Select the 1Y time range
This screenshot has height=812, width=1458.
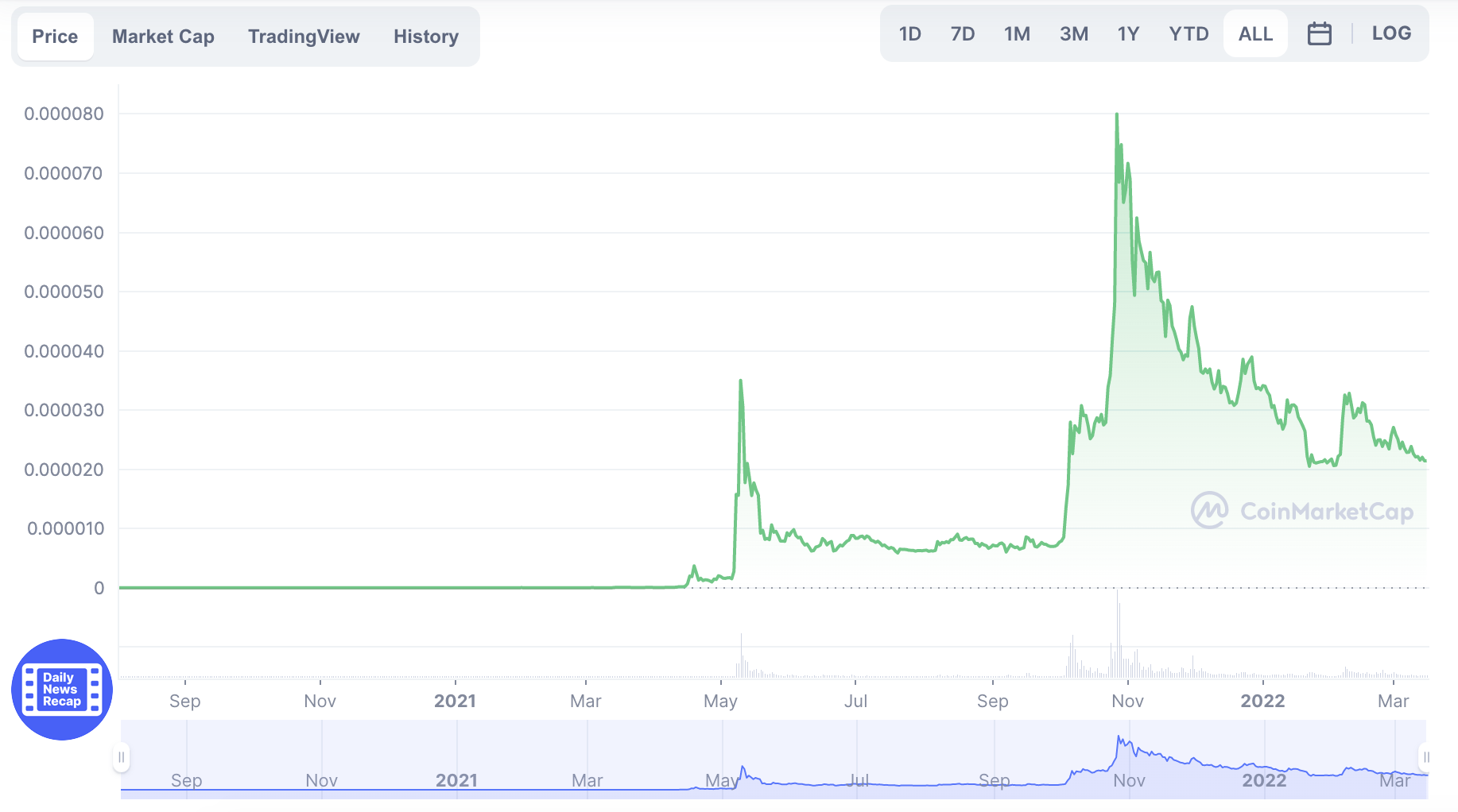[x=1128, y=33]
